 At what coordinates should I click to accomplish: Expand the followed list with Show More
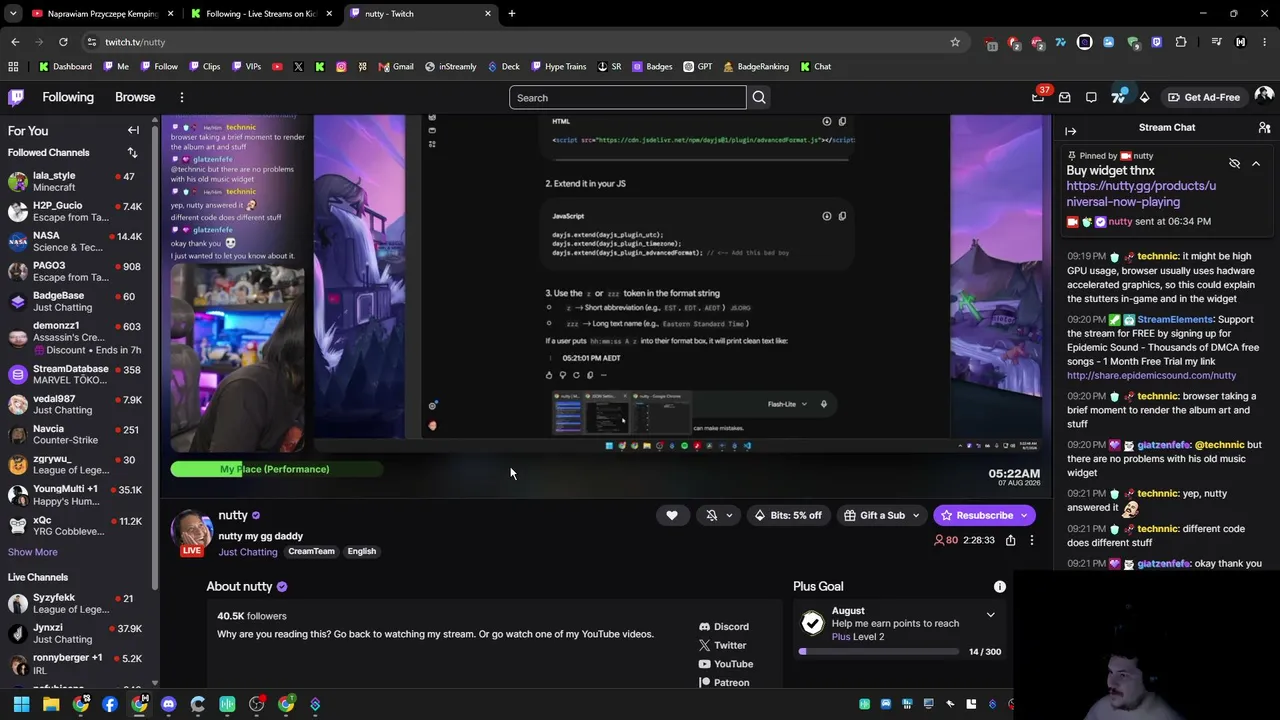(33, 552)
